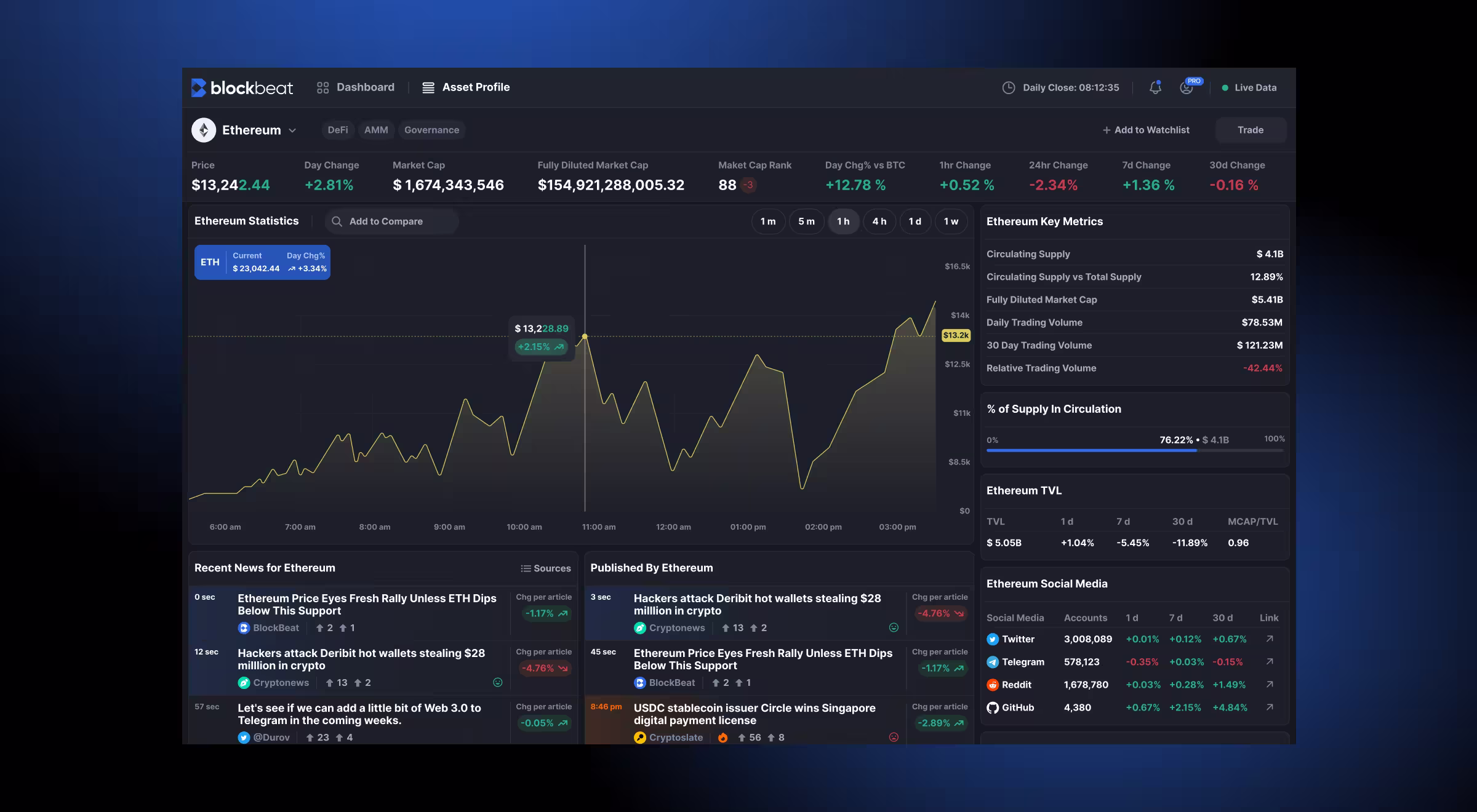Expand the Ethereum asset dropdown chevron
This screenshot has height=812, width=1477.
pyautogui.click(x=292, y=130)
